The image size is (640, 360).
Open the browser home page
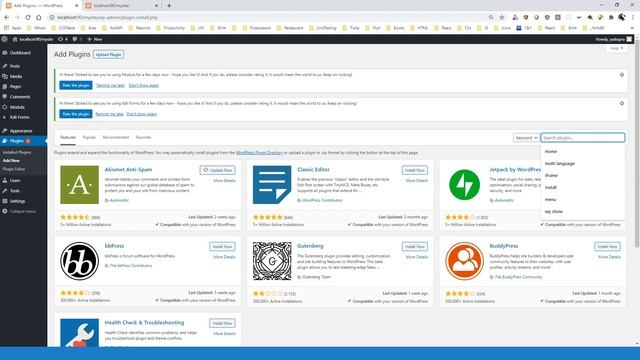(x=39, y=18)
